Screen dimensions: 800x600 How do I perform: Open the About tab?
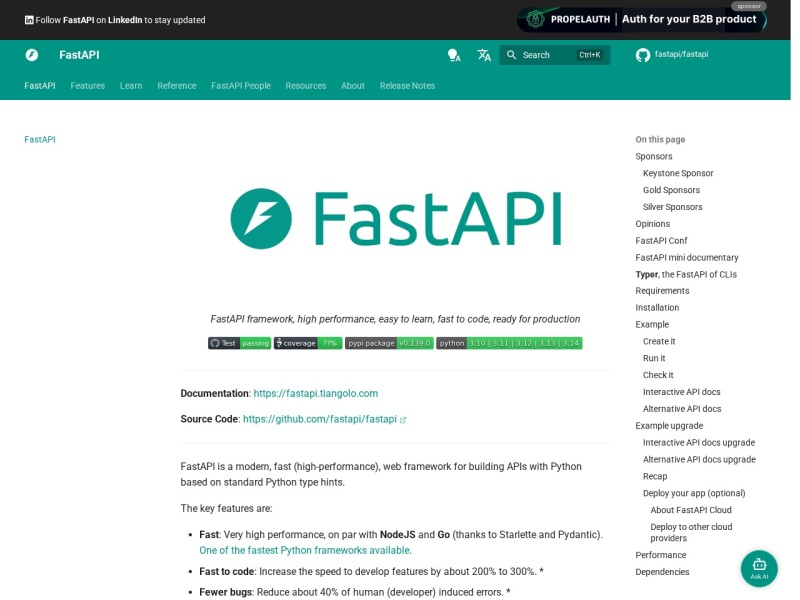(x=353, y=86)
